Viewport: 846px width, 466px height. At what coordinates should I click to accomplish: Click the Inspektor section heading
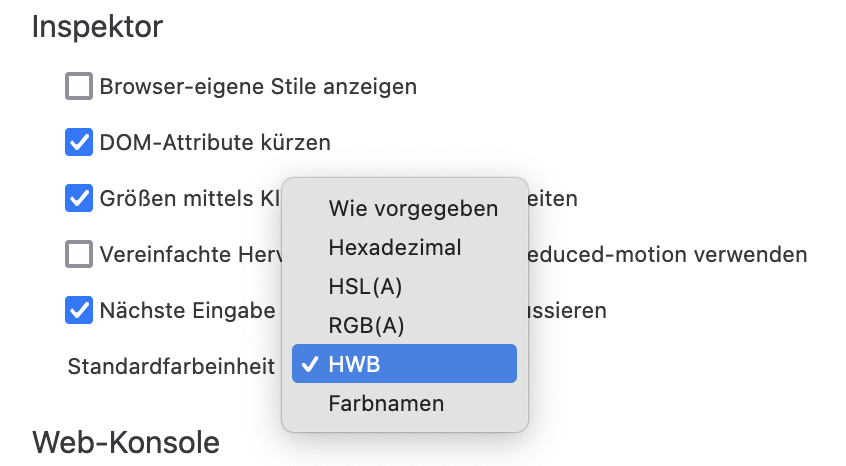pos(97,27)
